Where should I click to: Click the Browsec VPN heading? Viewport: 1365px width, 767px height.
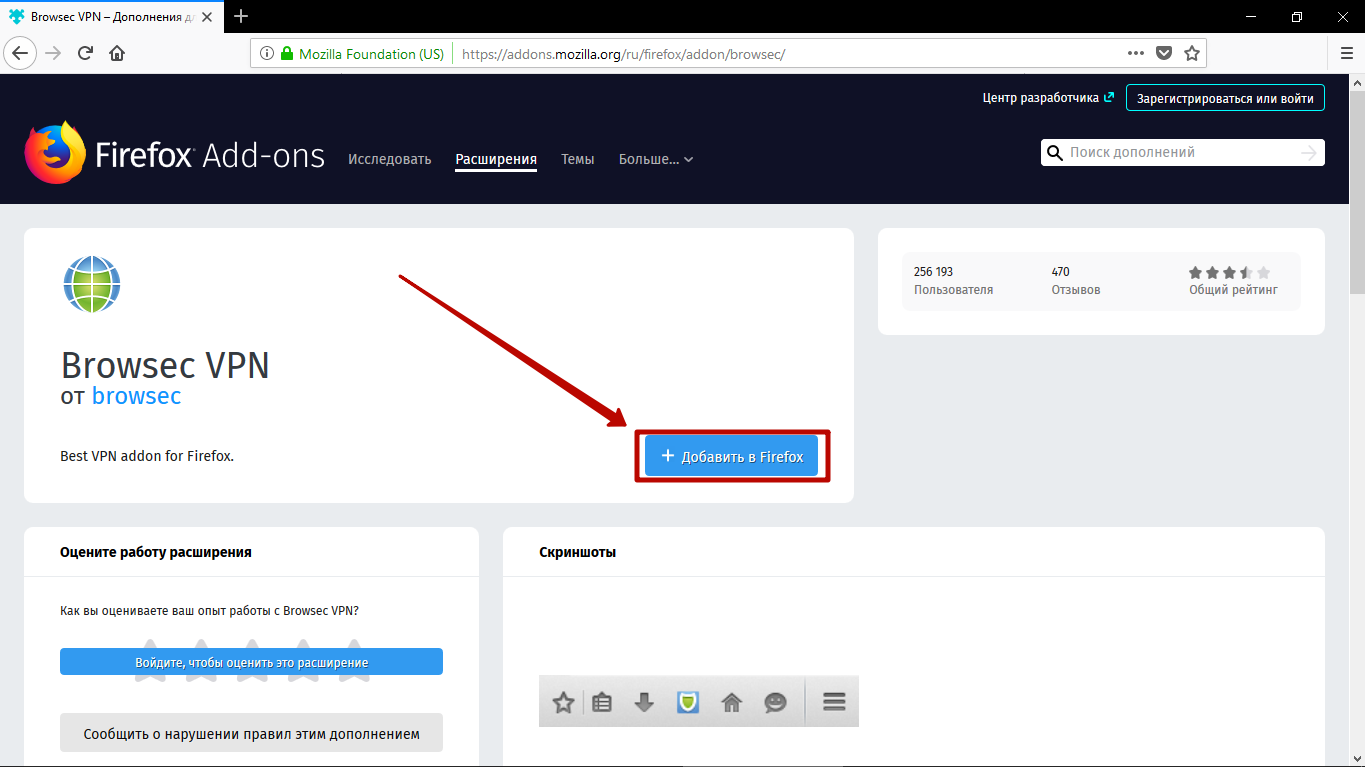point(165,365)
